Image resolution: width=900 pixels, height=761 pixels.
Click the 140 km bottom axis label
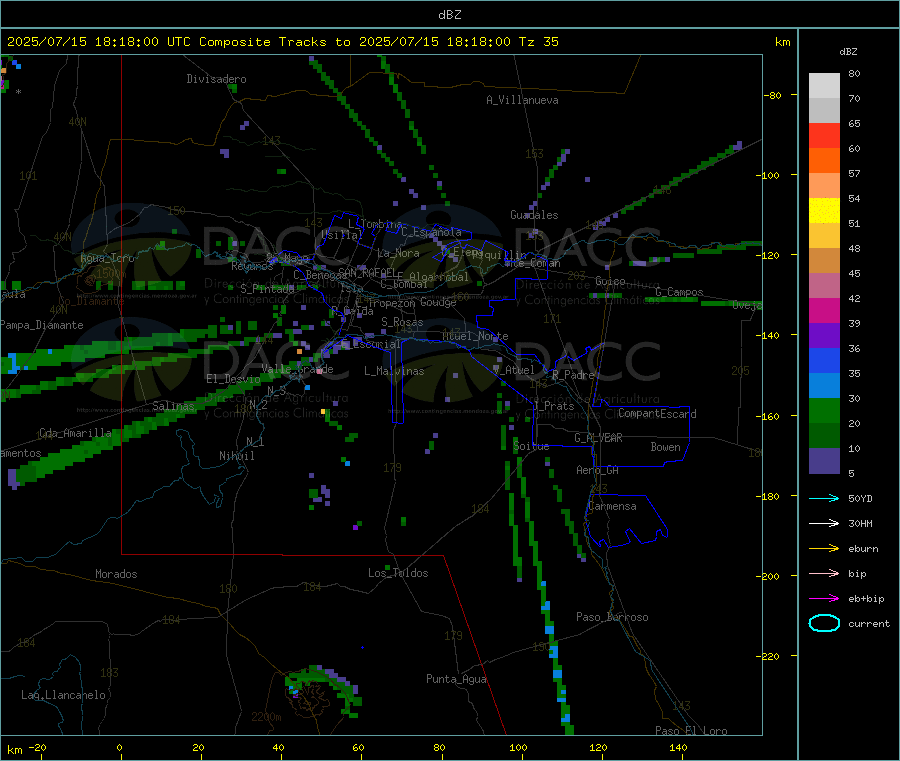click(678, 747)
